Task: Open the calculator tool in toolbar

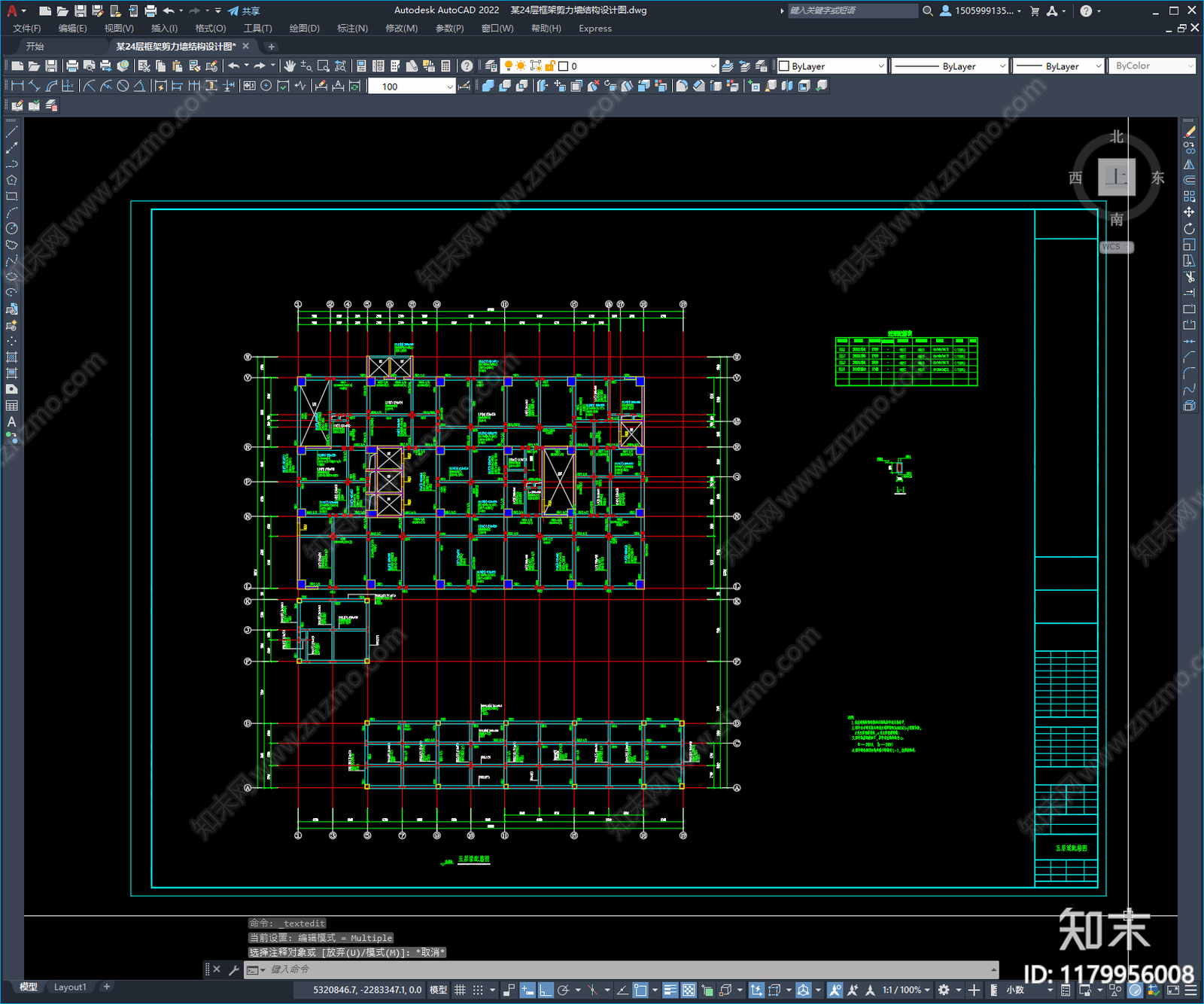Action: [445, 66]
